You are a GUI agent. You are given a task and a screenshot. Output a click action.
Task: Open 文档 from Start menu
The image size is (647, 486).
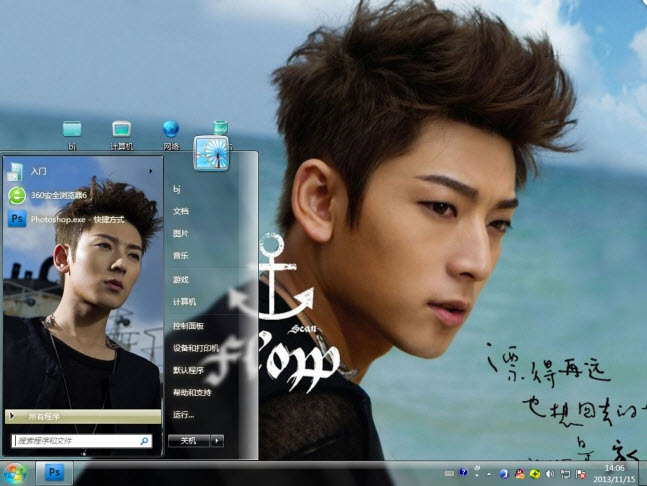pos(181,211)
